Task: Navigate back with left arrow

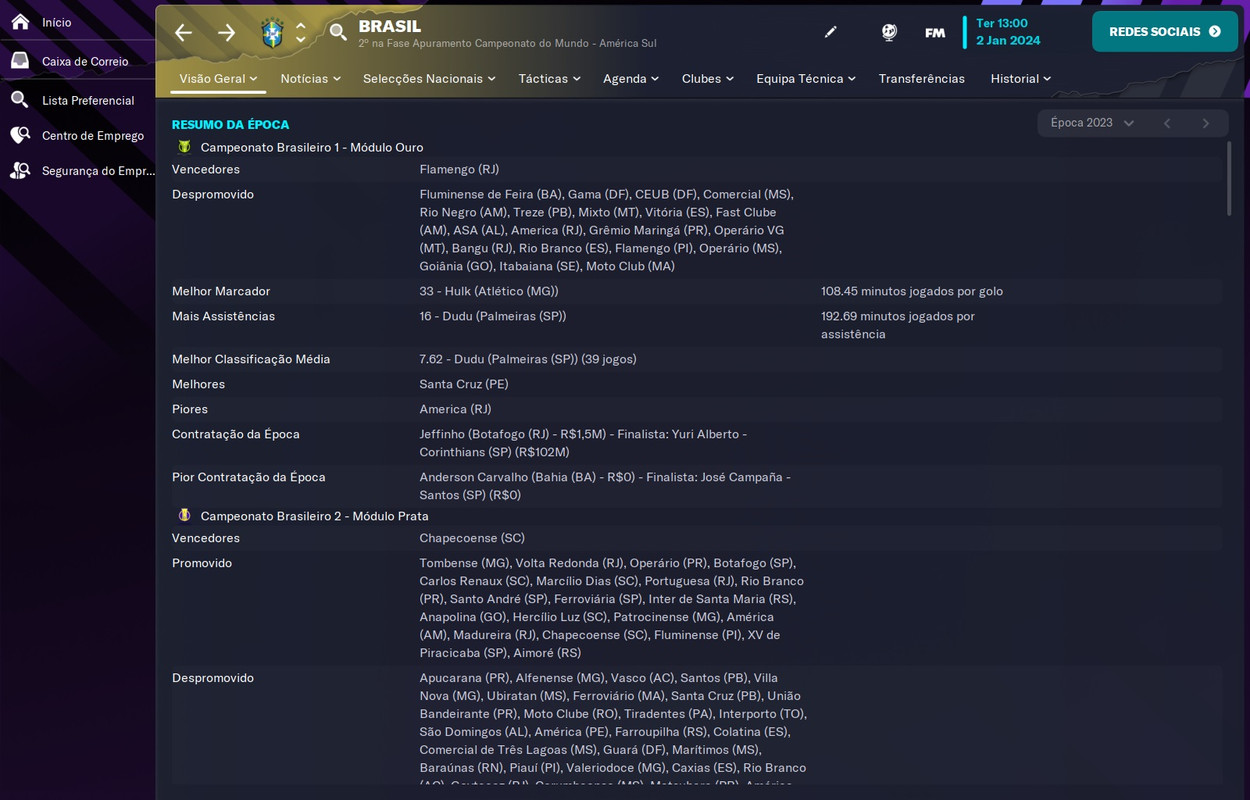Action: coord(183,33)
